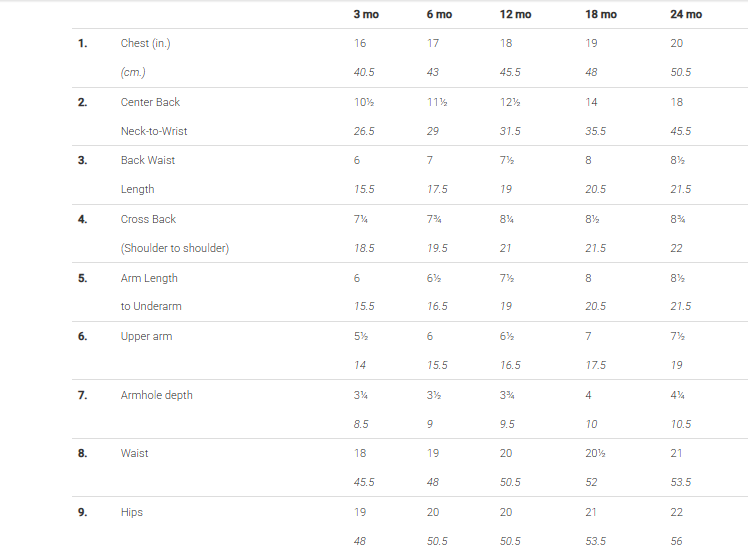The width and height of the screenshot is (748, 558).
Task: Select the Center Back row label
Action: pyautogui.click(x=150, y=102)
